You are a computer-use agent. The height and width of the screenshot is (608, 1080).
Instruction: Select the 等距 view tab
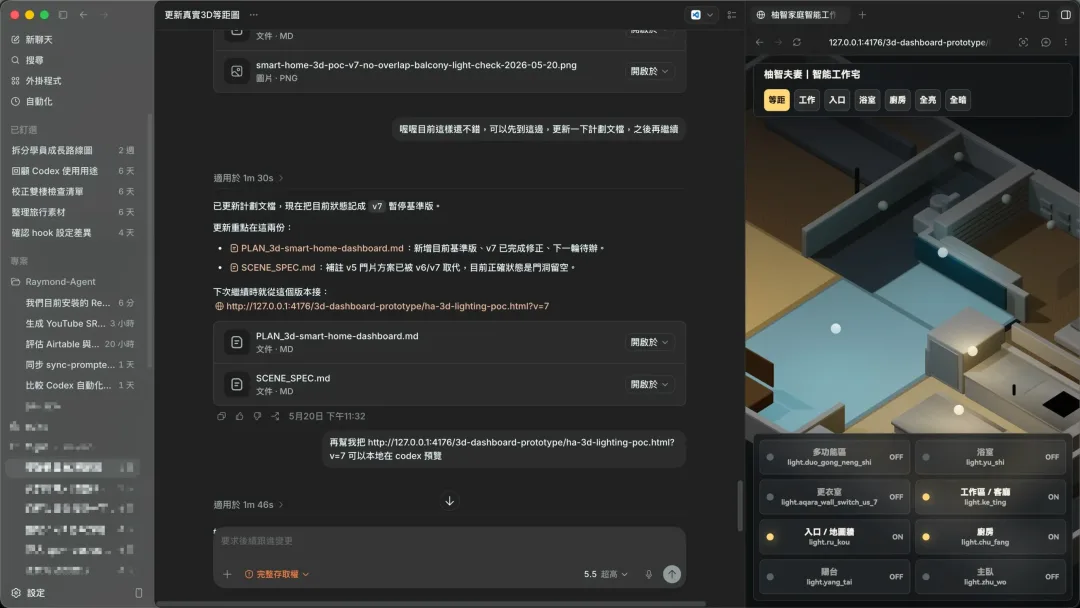coord(776,100)
